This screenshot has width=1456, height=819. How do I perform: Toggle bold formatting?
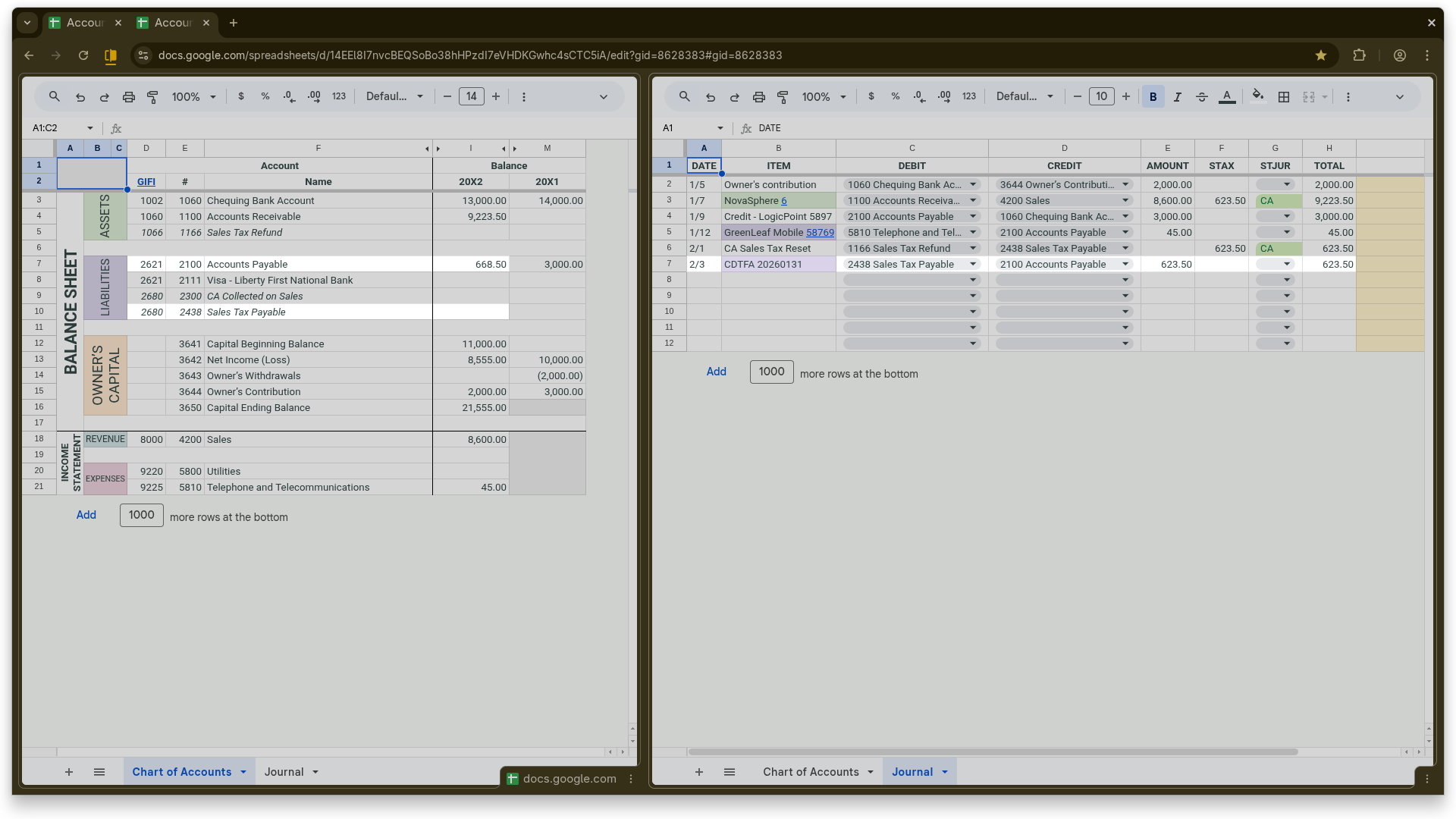pos(1153,96)
